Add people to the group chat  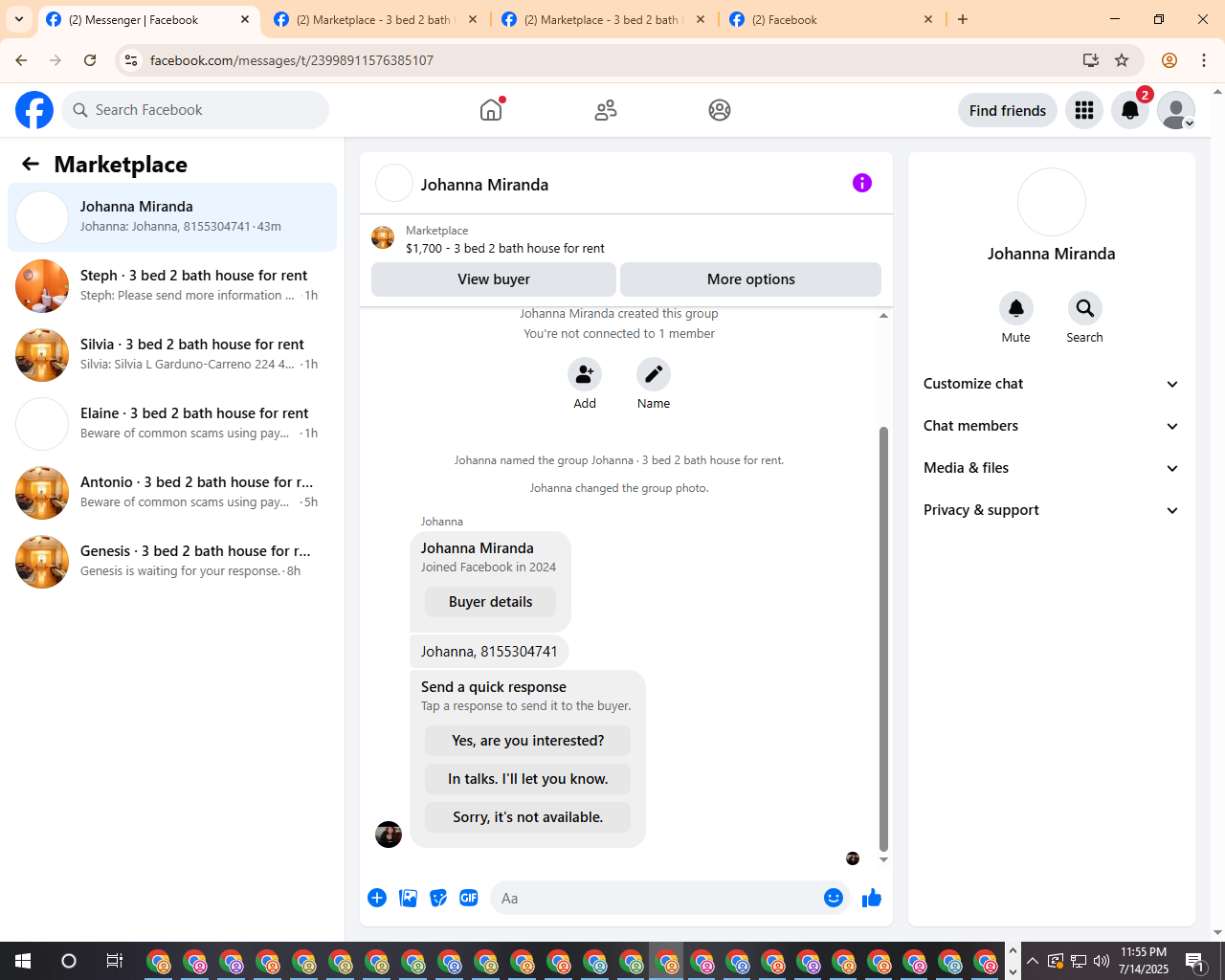[x=585, y=374]
